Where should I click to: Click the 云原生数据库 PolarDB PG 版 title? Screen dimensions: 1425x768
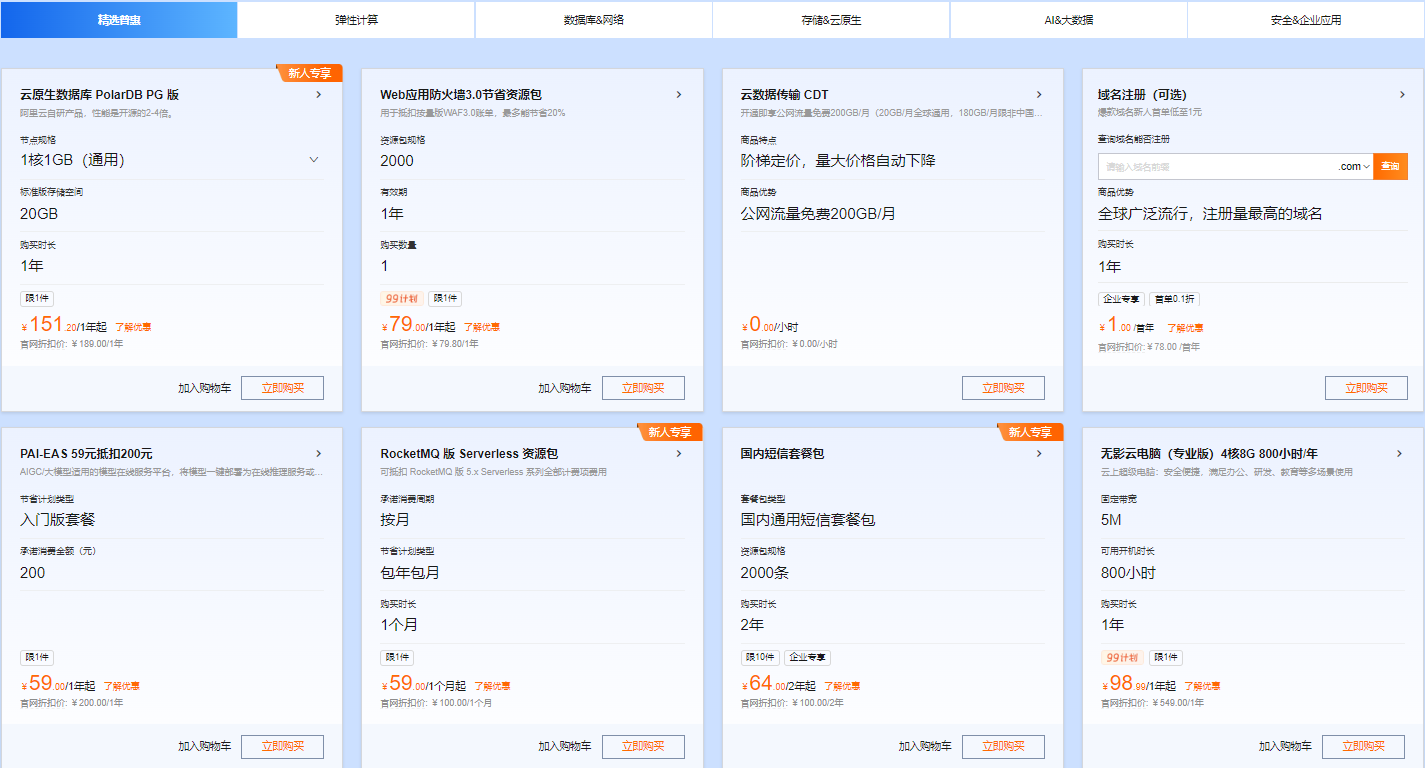click(x=100, y=95)
